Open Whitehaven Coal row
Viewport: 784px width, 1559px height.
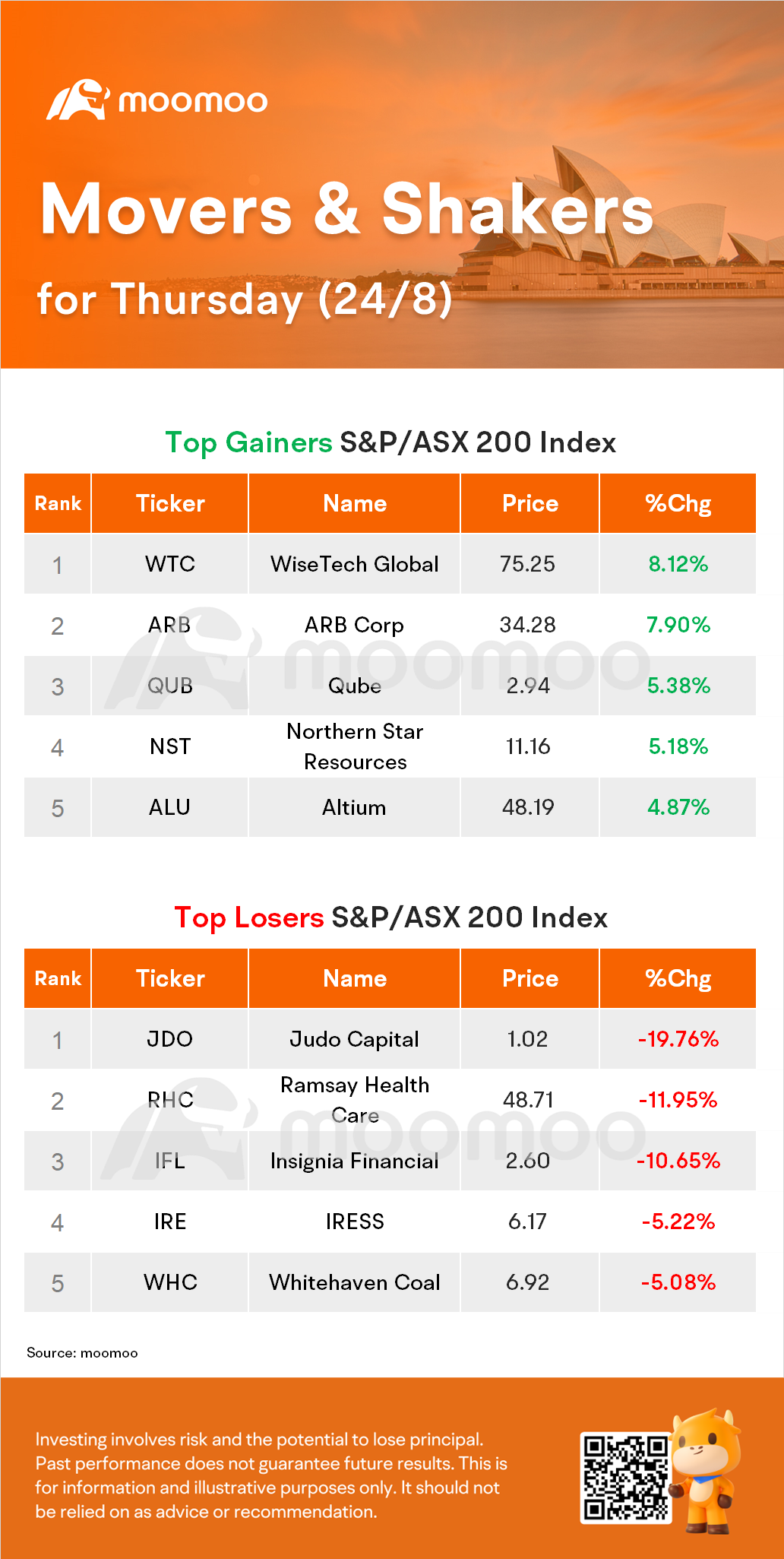coord(390,1282)
